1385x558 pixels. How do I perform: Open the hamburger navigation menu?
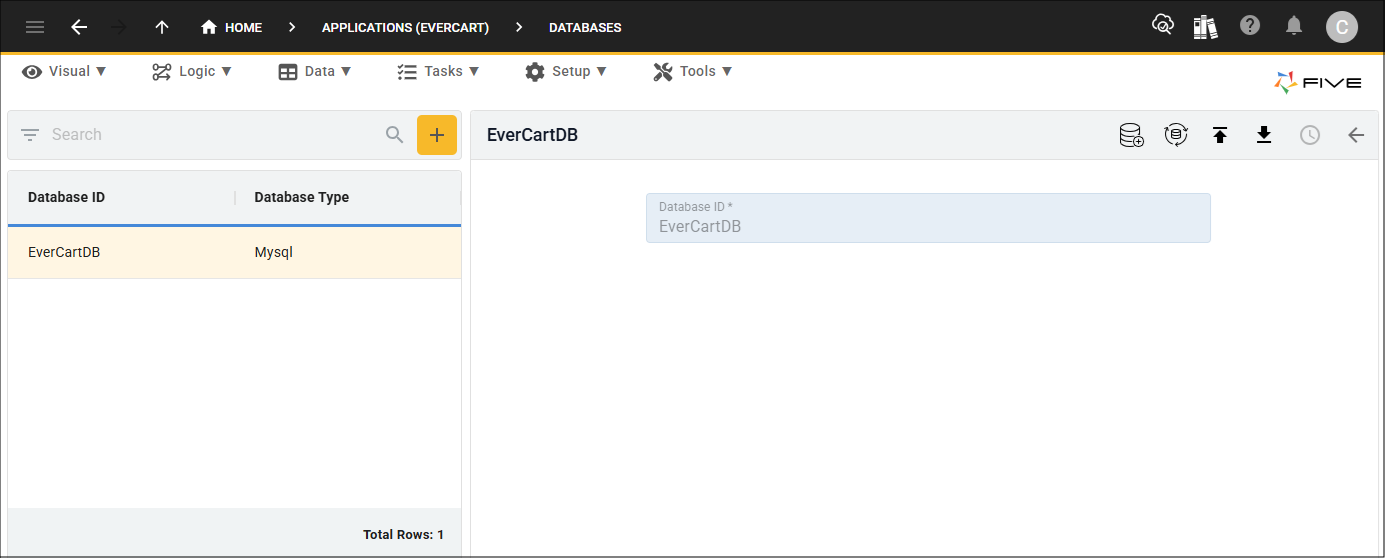[35, 27]
